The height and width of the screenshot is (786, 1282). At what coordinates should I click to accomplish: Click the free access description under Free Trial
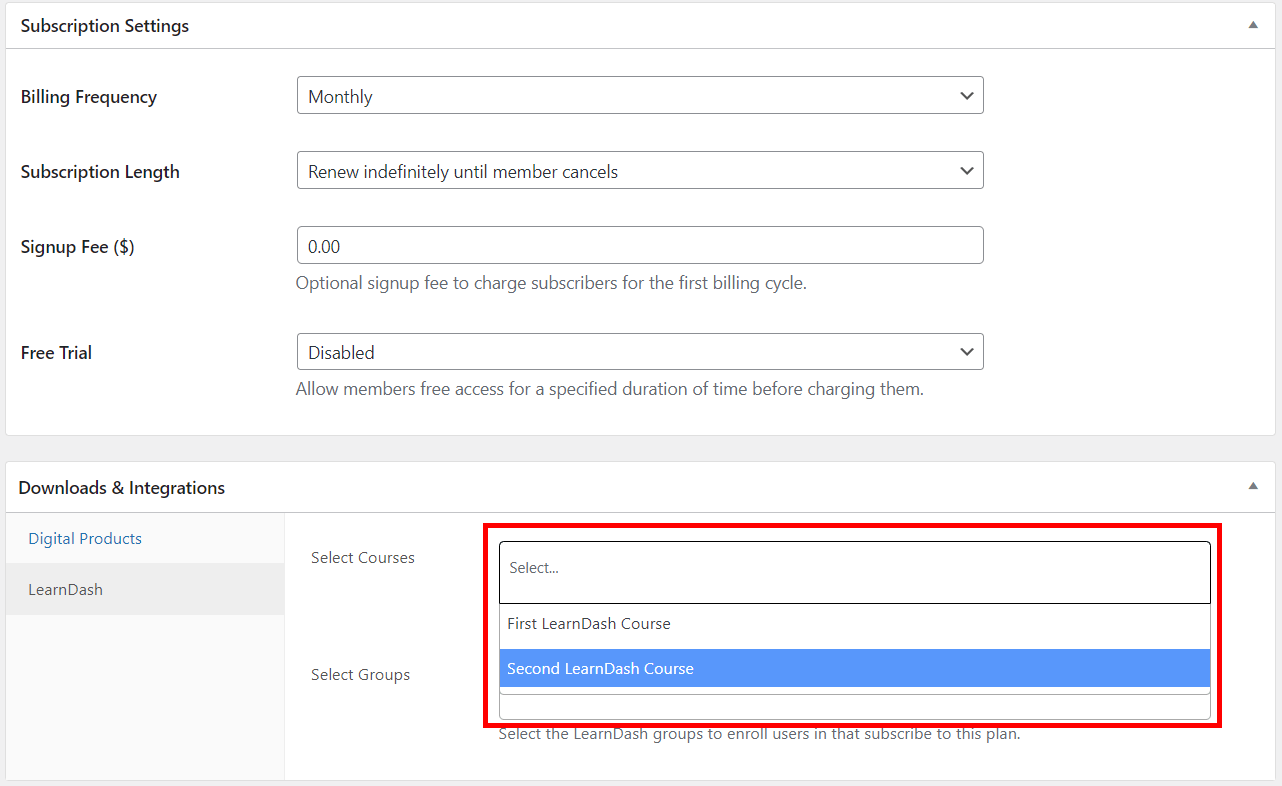610,389
